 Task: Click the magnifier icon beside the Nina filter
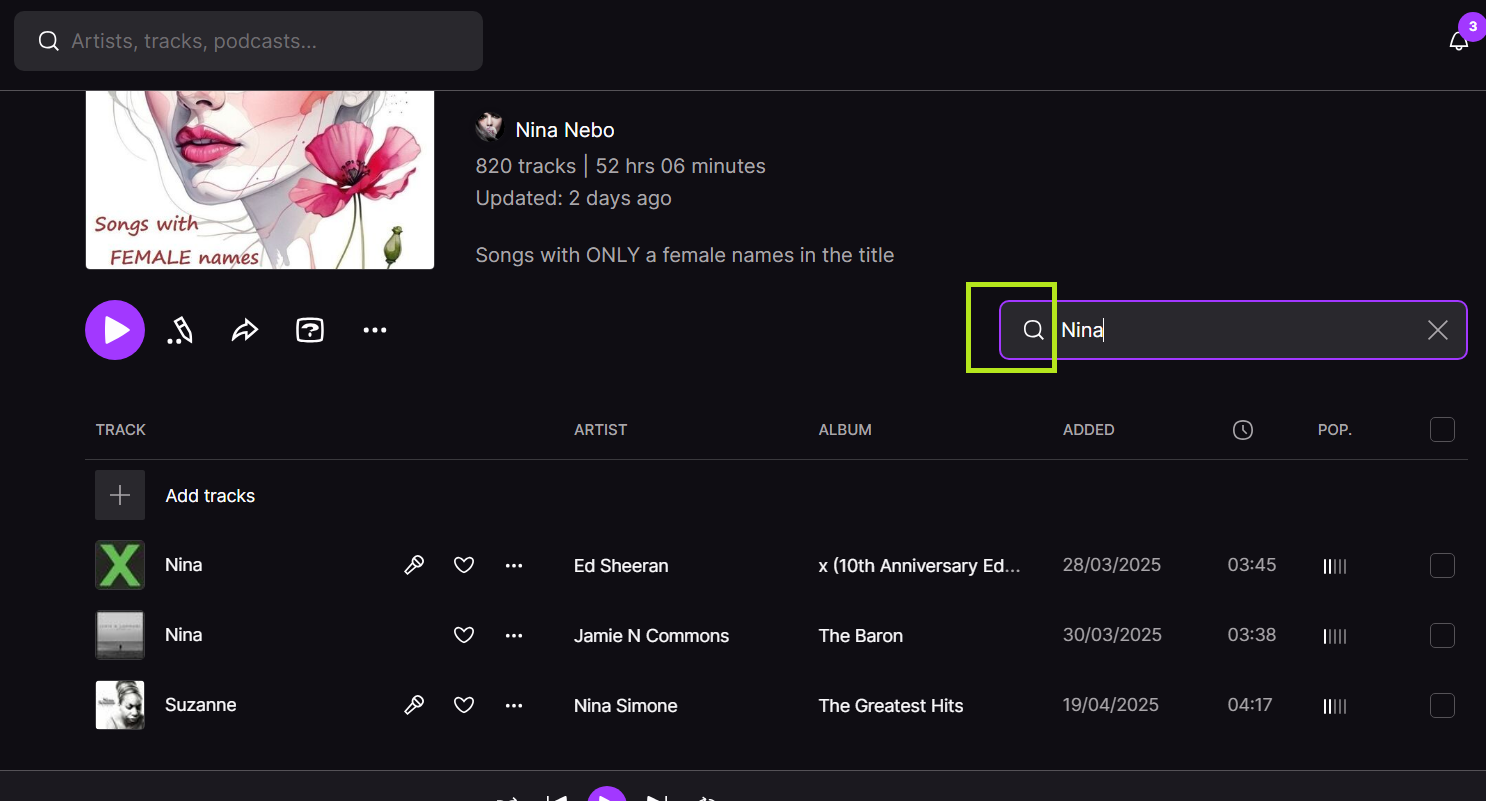coord(1034,330)
